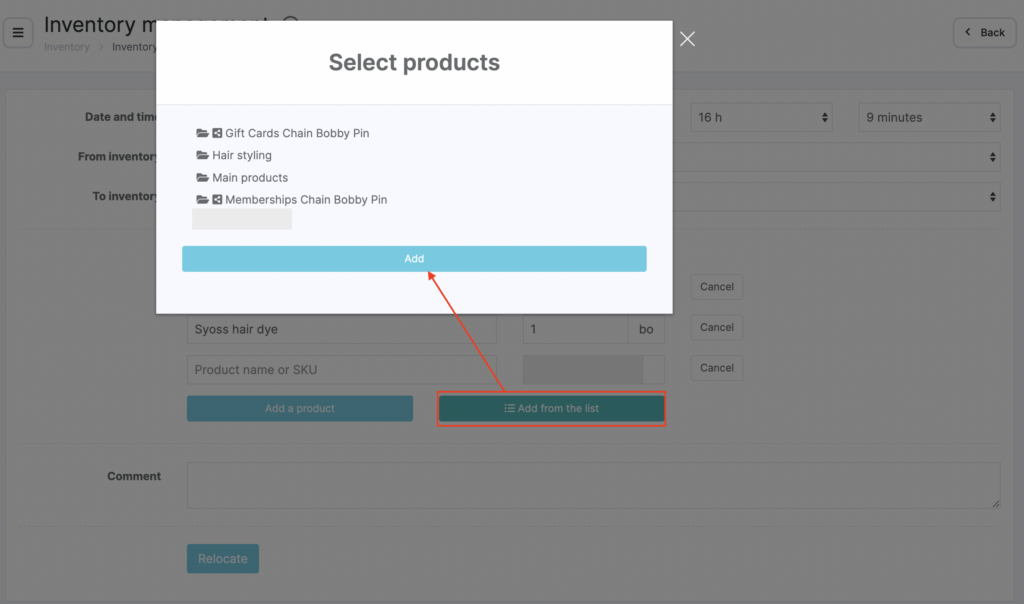The image size is (1024, 604).
Task: Click the Hair styling folder icon
Action: point(203,156)
